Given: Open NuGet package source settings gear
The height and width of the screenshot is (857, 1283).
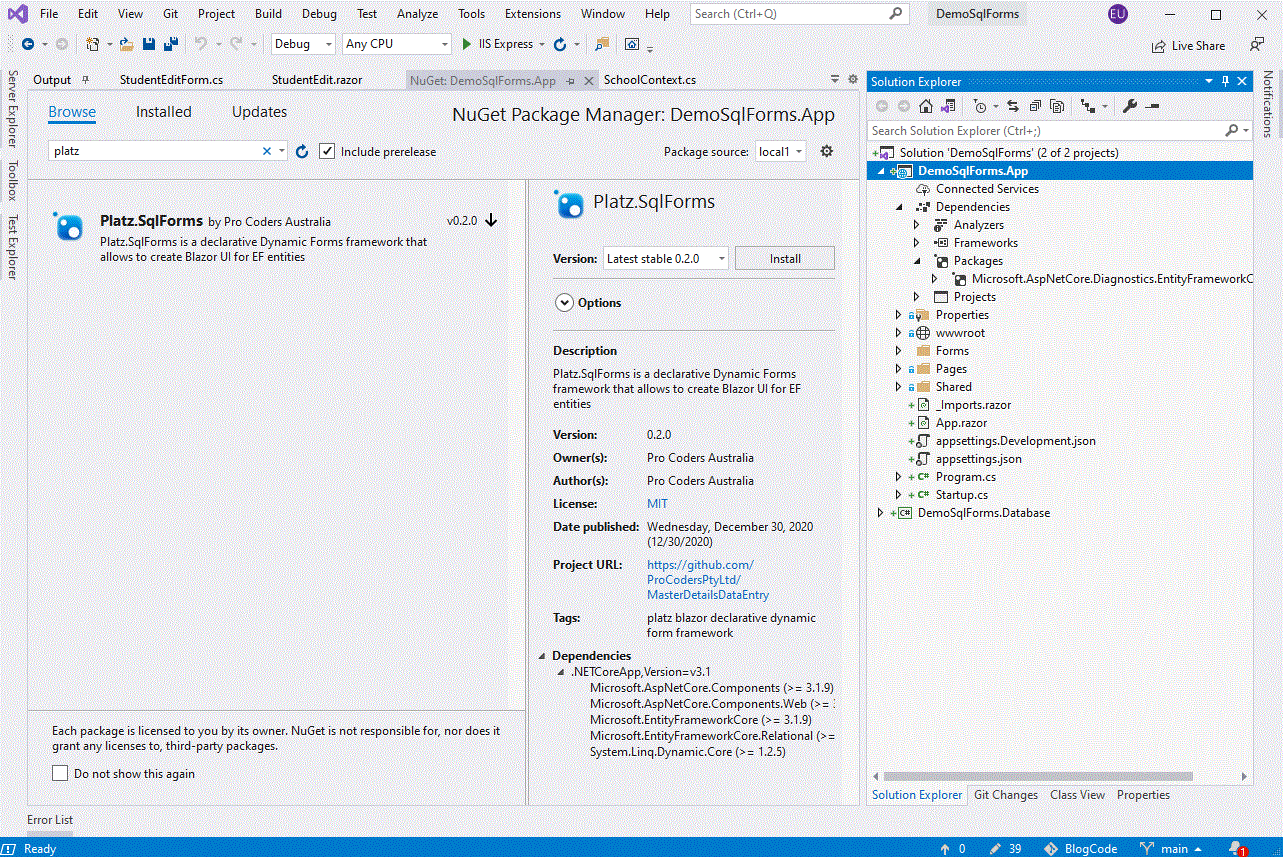Looking at the screenshot, I should tap(826, 151).
